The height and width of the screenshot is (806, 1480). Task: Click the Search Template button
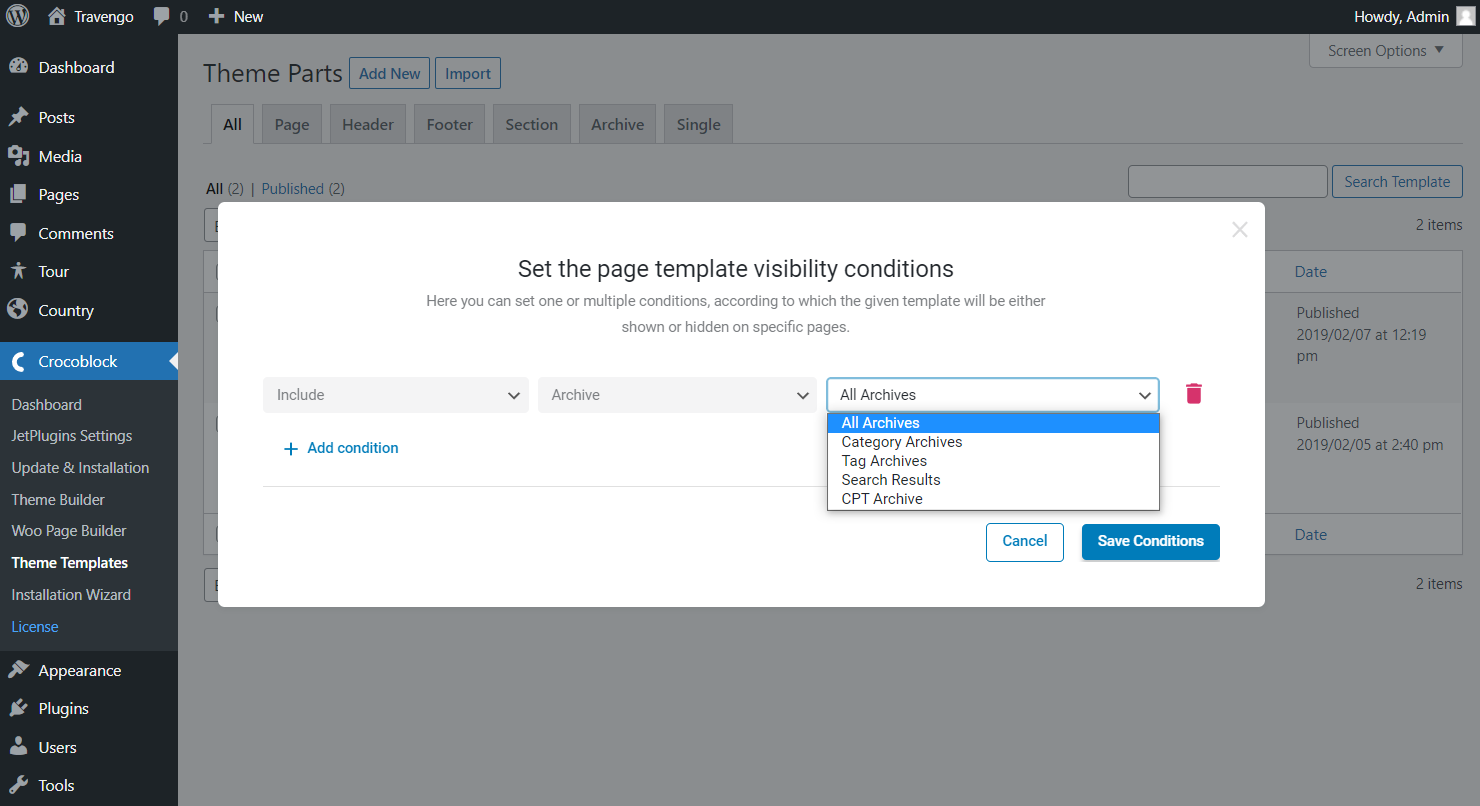[x=1397, y=182]
